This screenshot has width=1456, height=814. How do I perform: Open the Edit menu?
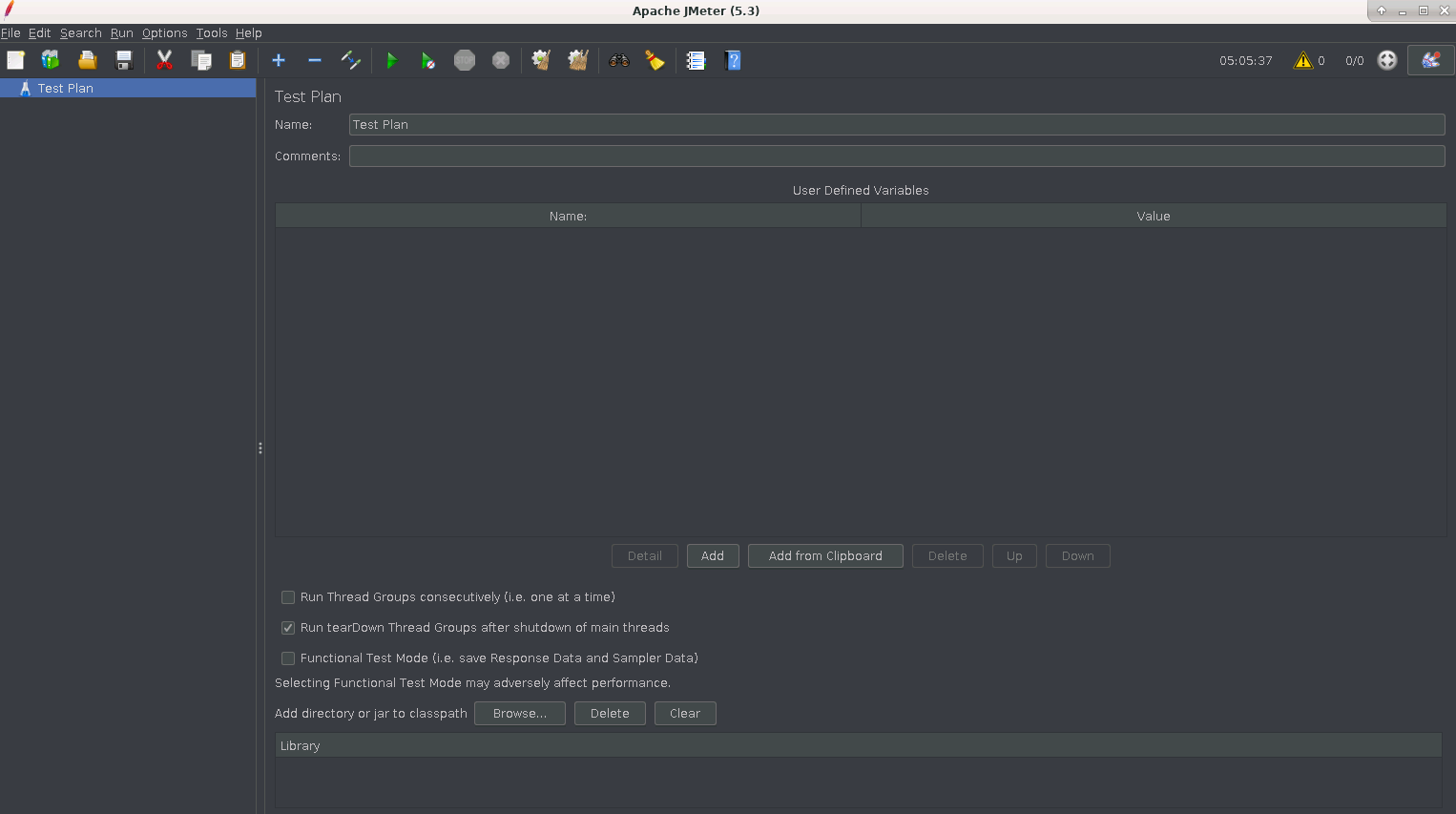pos(39,32)
